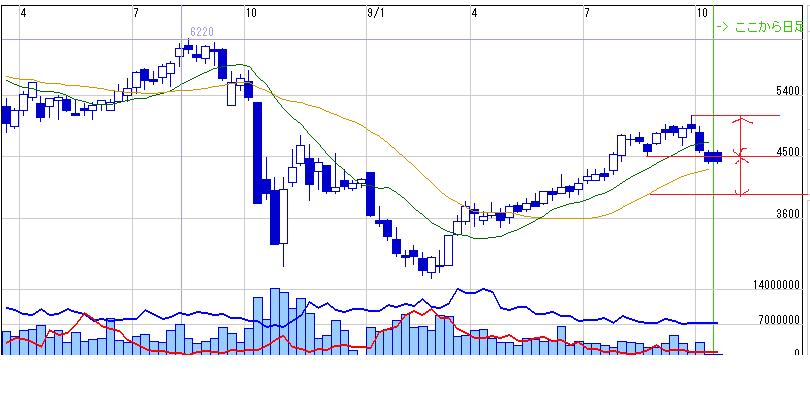
Task: Select the upper red double-headed arrow
Action: [740, 135]
